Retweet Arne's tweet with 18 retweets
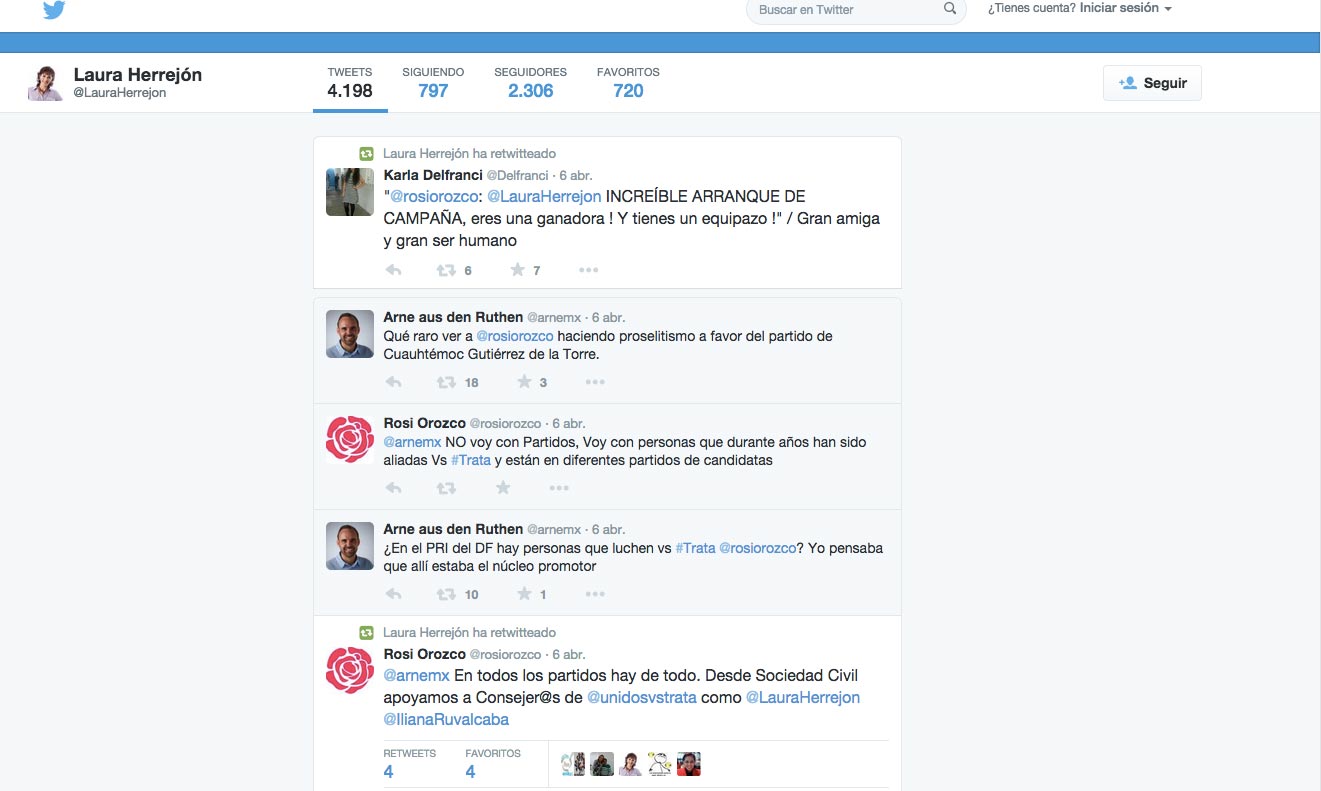The height and width of the screenshot is (791, 1321). (446, 382)
